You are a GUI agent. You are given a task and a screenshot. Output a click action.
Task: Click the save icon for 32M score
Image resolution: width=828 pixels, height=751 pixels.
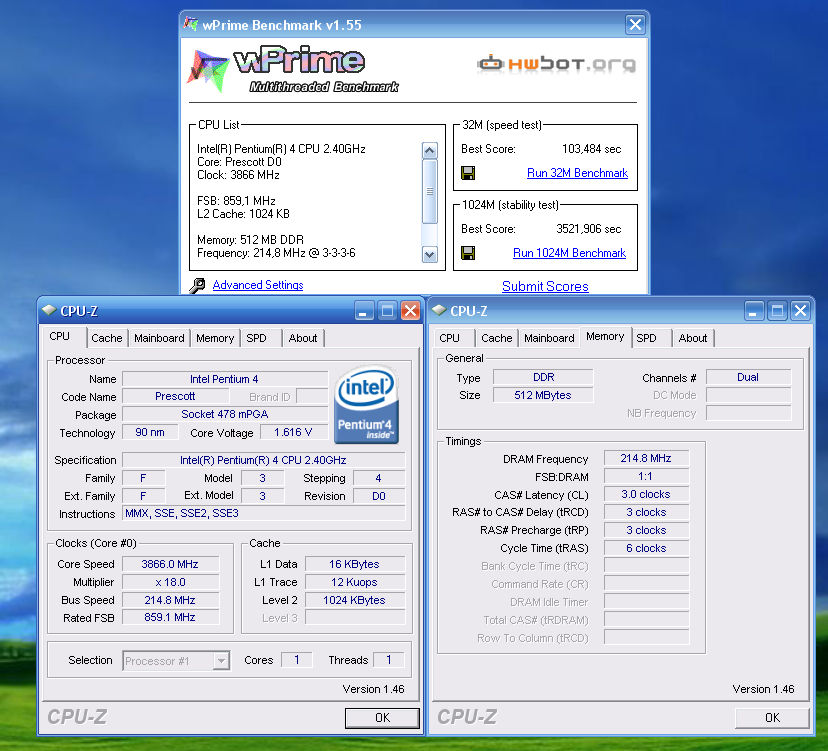click(x=468, y=173)
